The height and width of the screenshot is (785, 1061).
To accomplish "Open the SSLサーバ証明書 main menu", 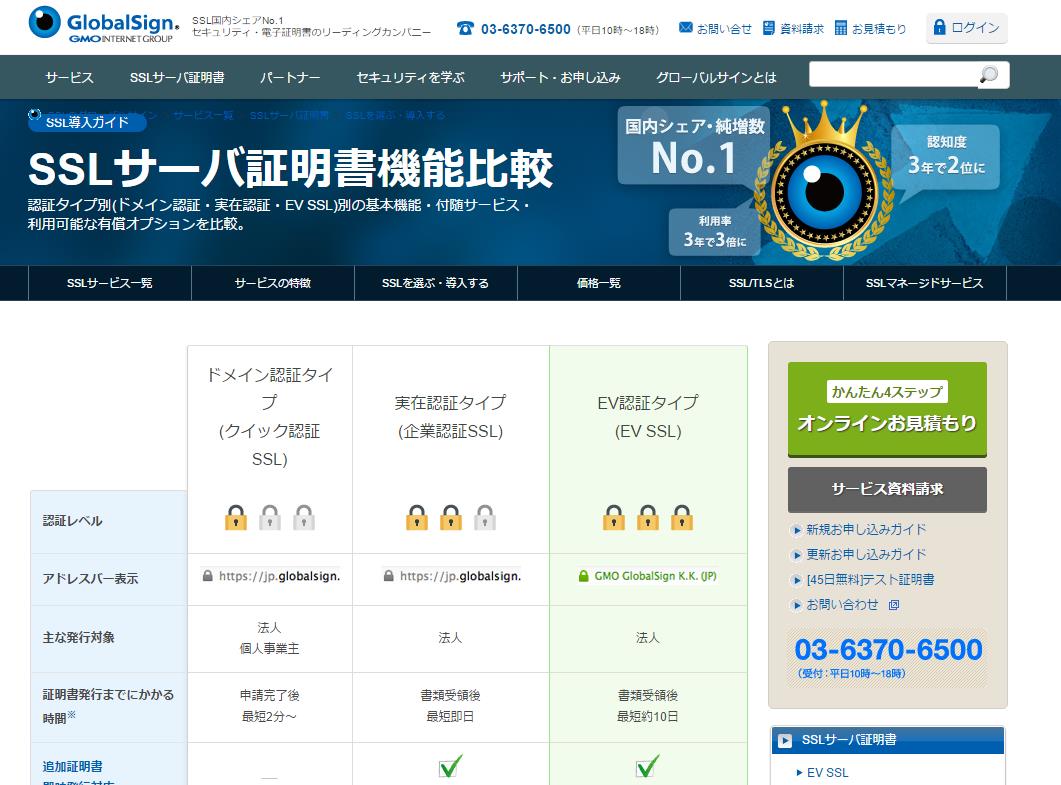I will pyautogui.click(x=177, y=78).
